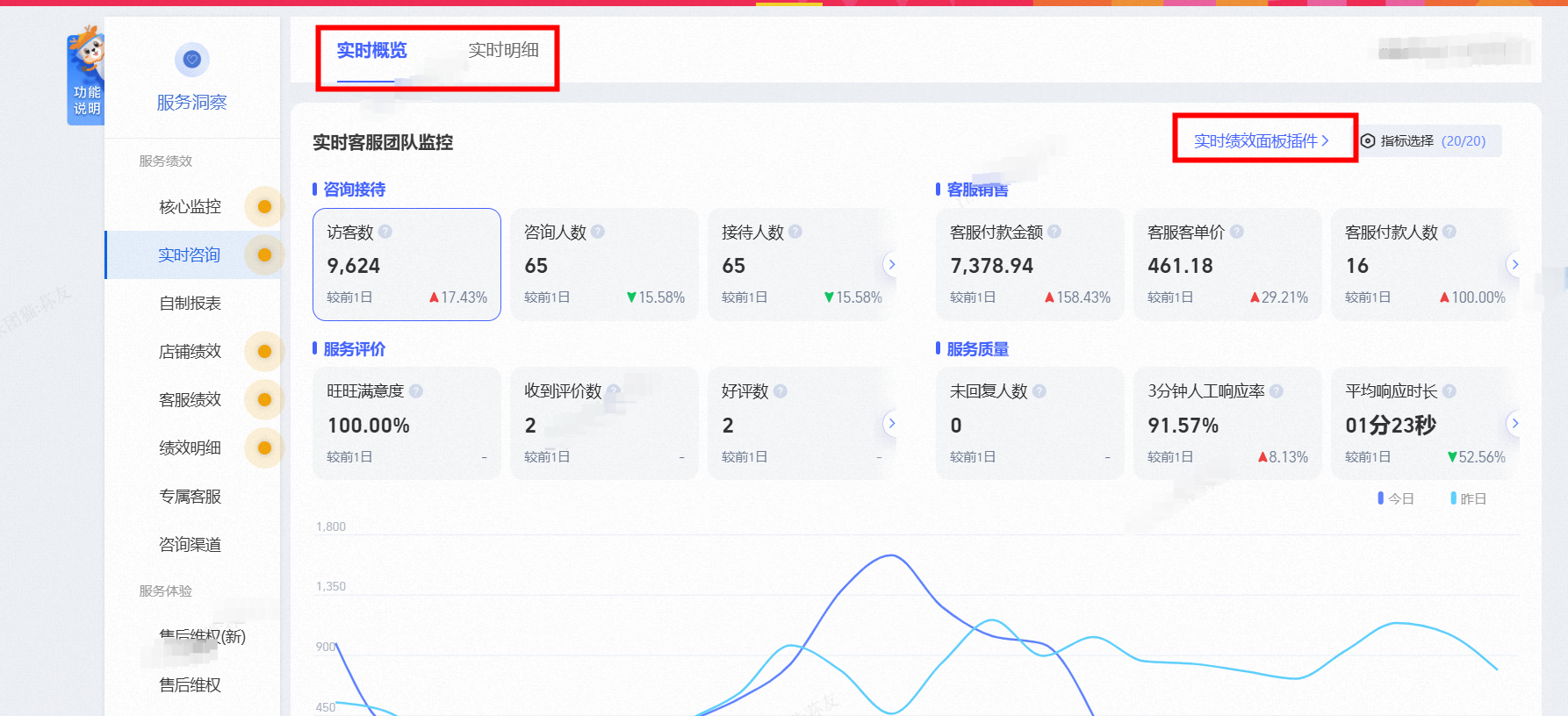Click the orange badge beside 店铺绩效
1568x716 pixels.
(x=264, y=352)
